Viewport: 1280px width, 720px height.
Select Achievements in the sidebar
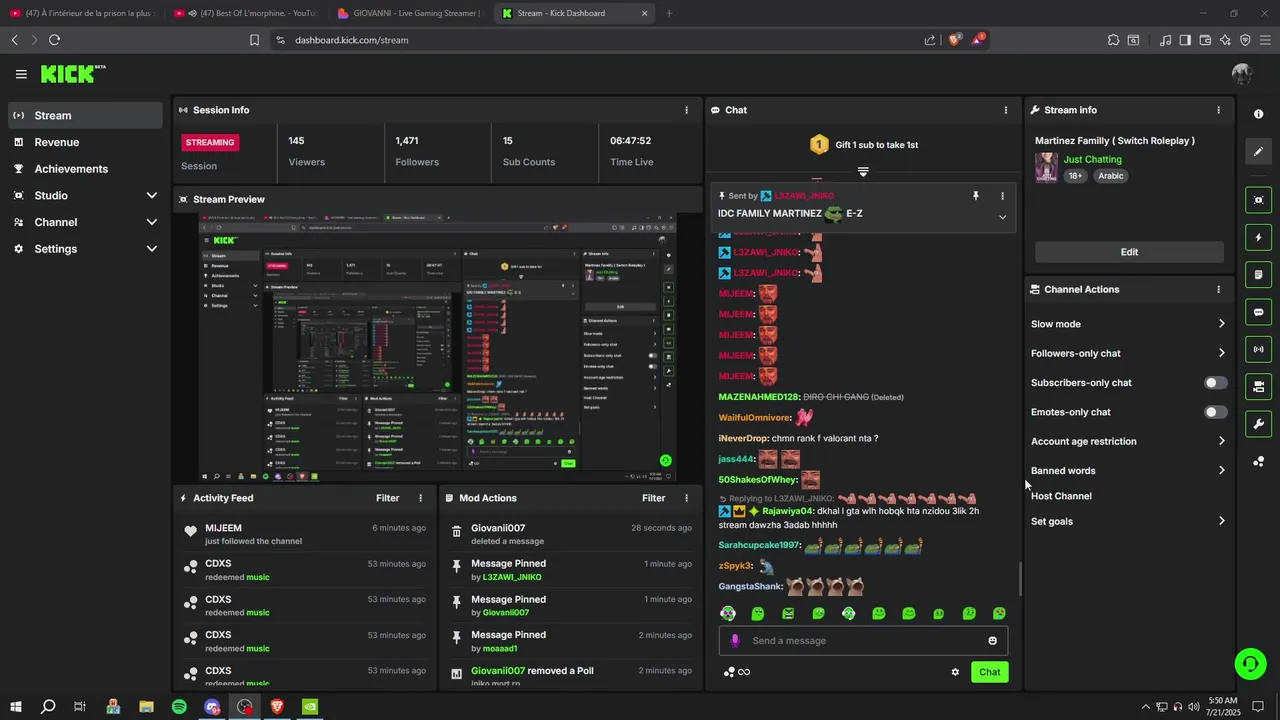point(85,169)
